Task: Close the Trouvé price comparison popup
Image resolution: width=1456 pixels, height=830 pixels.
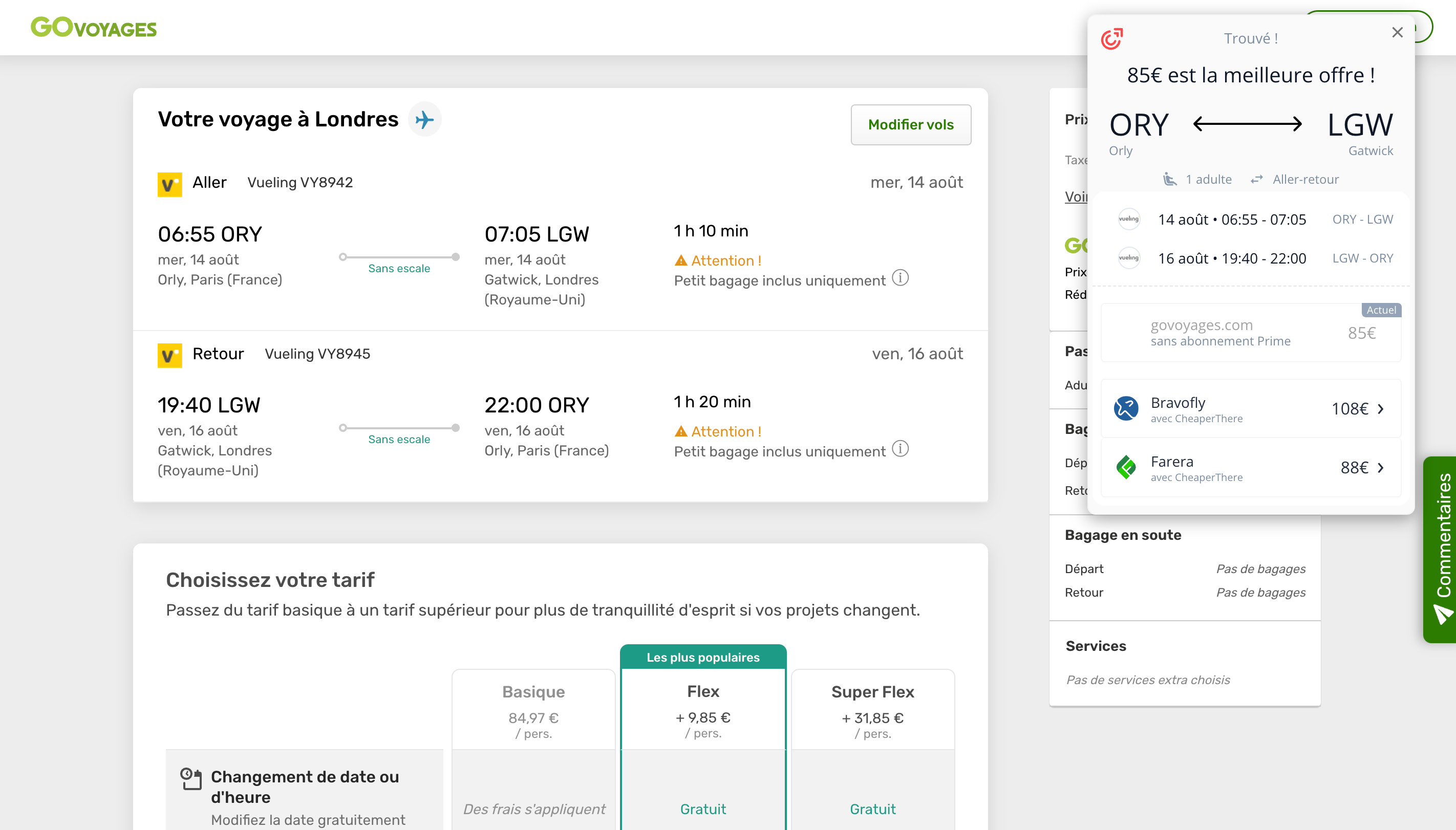Action: click(1397, 32)
